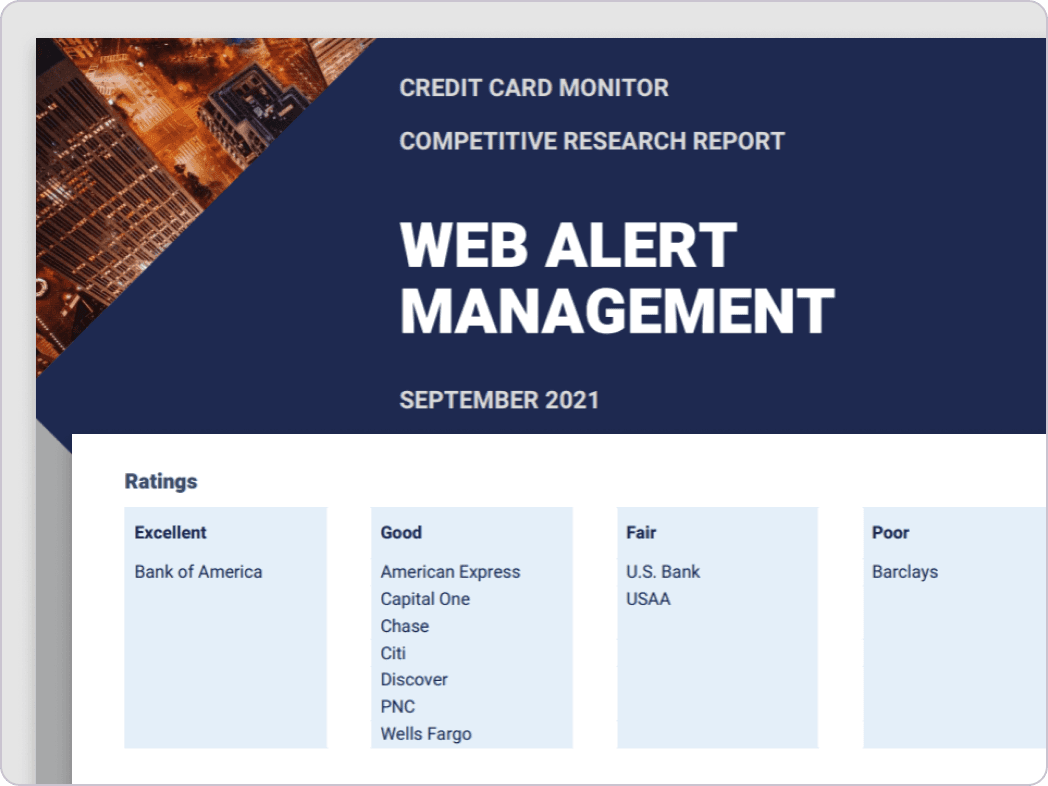
Task: Click the 'Ratings' section heading
Action: point(161,481)
